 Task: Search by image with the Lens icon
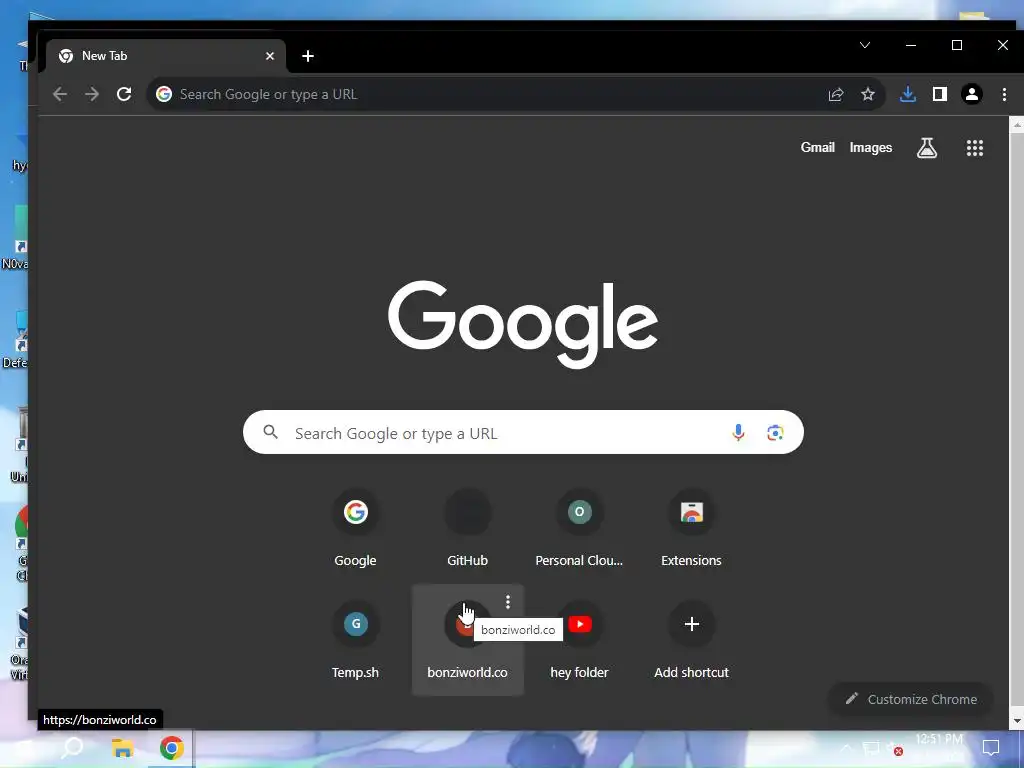775,432
